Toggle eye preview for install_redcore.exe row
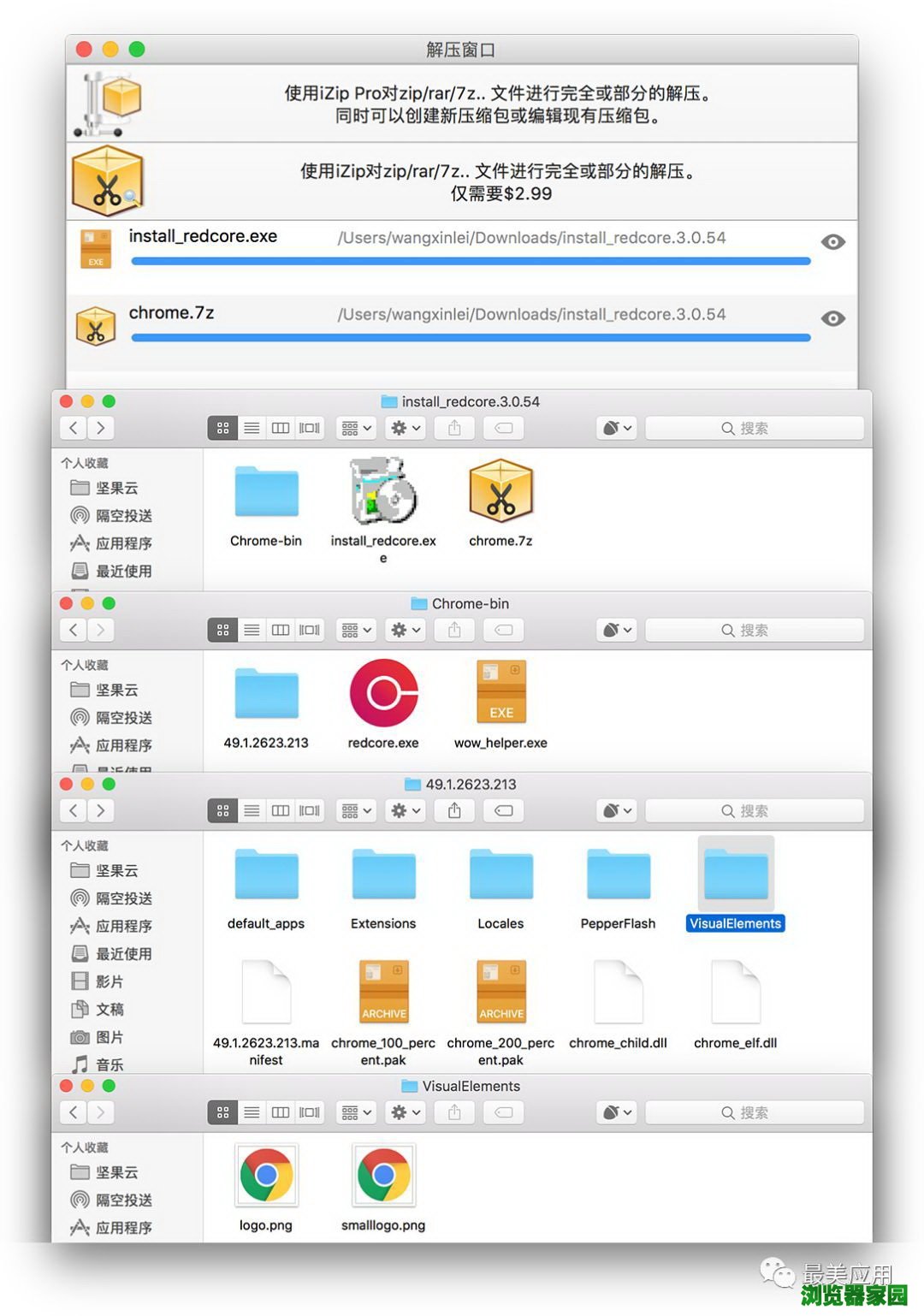This screenshot has width=924, height=1316. 832,242
